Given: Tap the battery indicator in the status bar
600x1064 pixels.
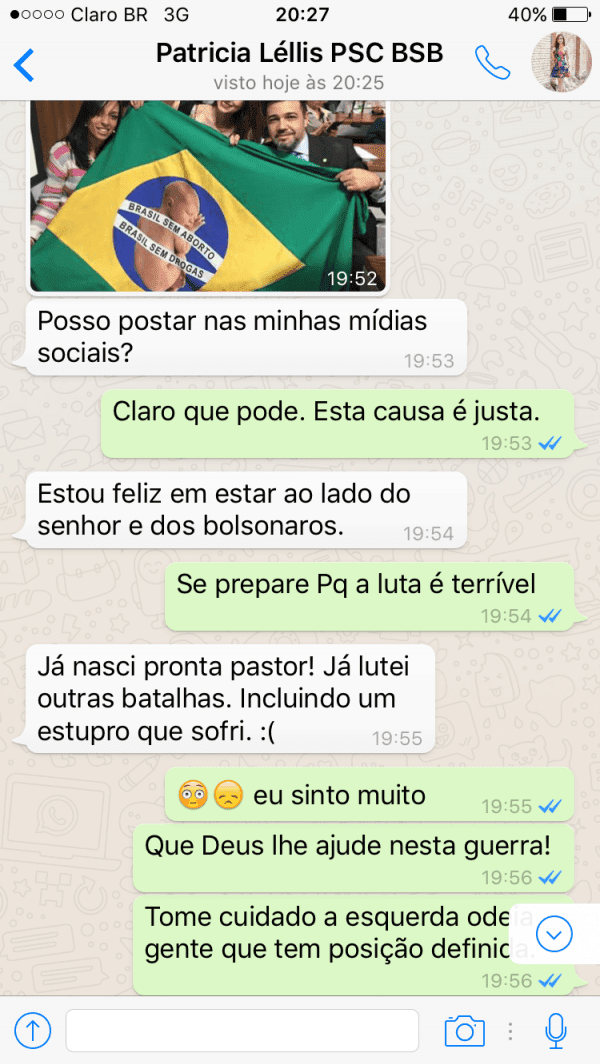Looking at the screenshot, I should point(571,14).
